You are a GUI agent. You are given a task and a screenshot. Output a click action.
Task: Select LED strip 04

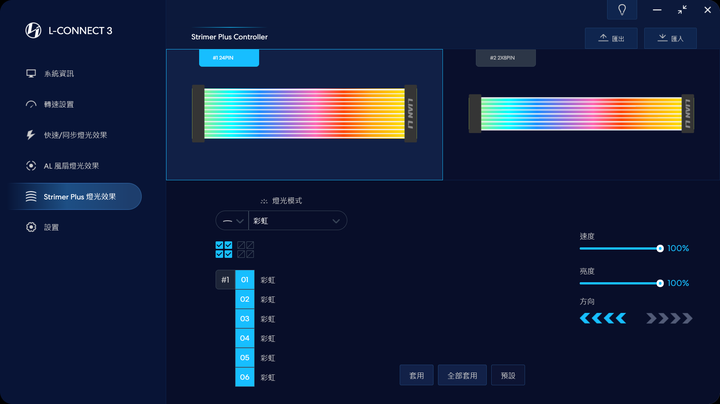[245, 338]
